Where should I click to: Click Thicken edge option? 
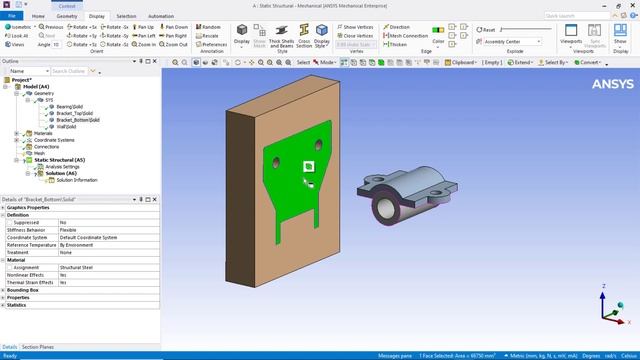395,44
